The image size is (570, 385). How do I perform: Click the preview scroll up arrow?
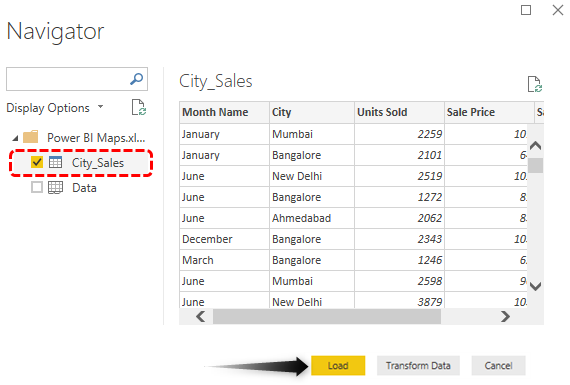[x=535, y=146]
